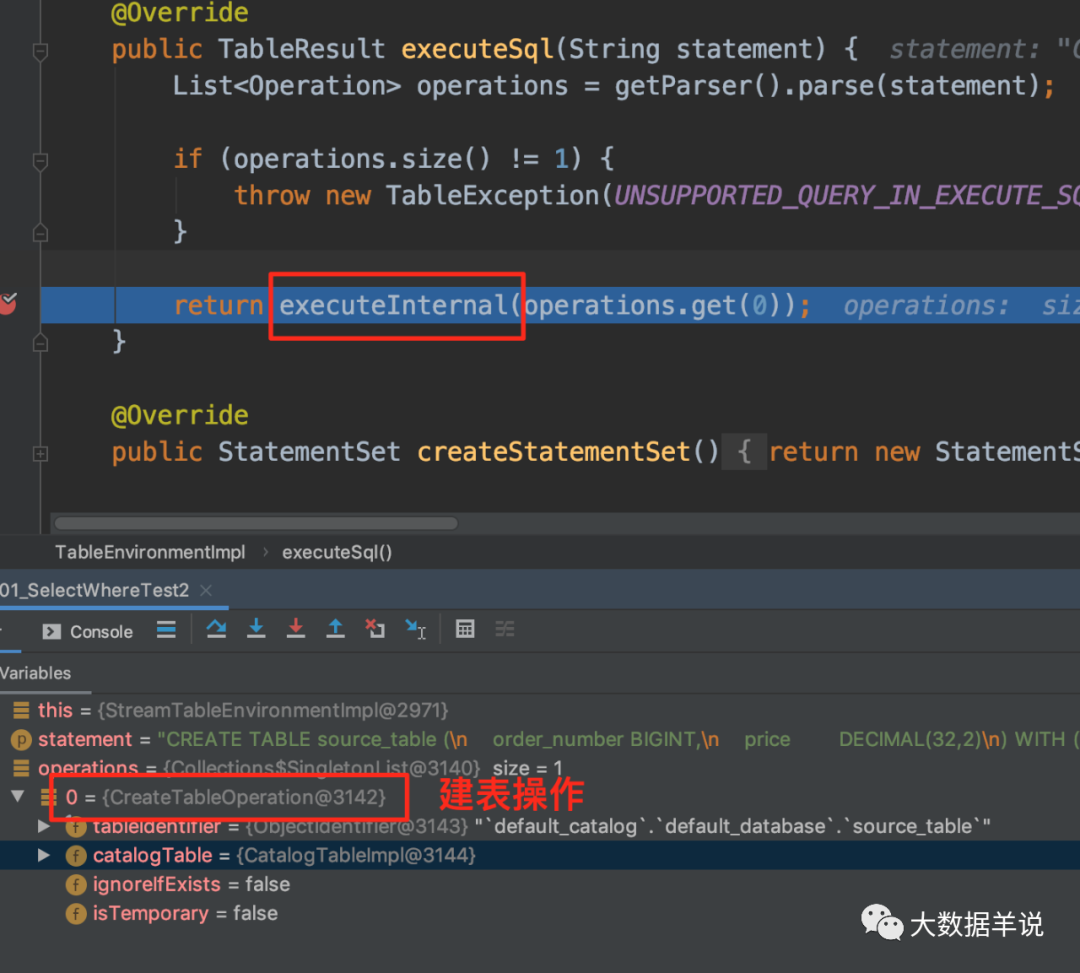Screen dimensions: 1080x973
Task: Click the executeSql() breadcrumb
Action: pyautogui.click(x=337, y=552)
